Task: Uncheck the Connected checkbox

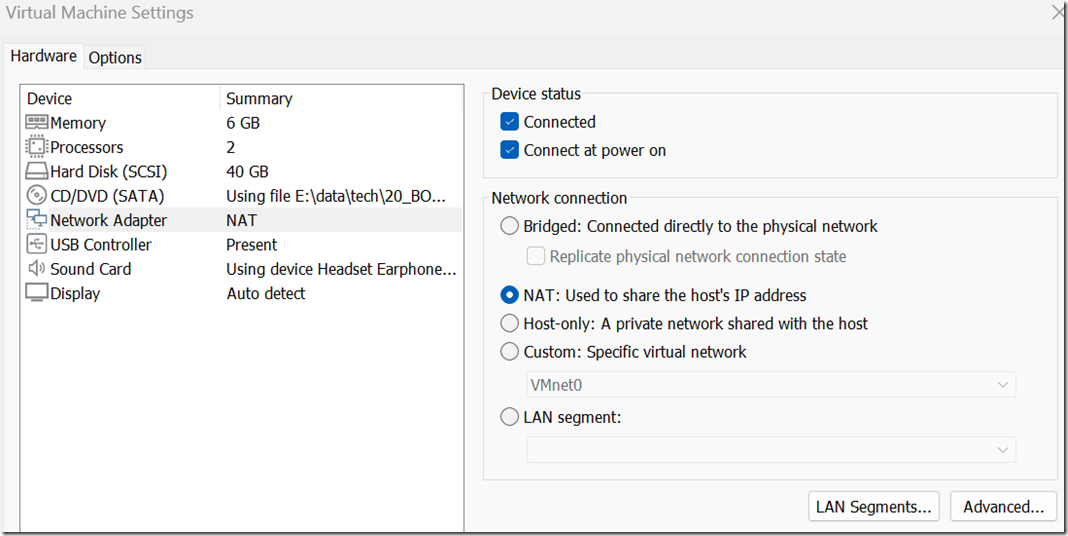Action: (509, 122)
